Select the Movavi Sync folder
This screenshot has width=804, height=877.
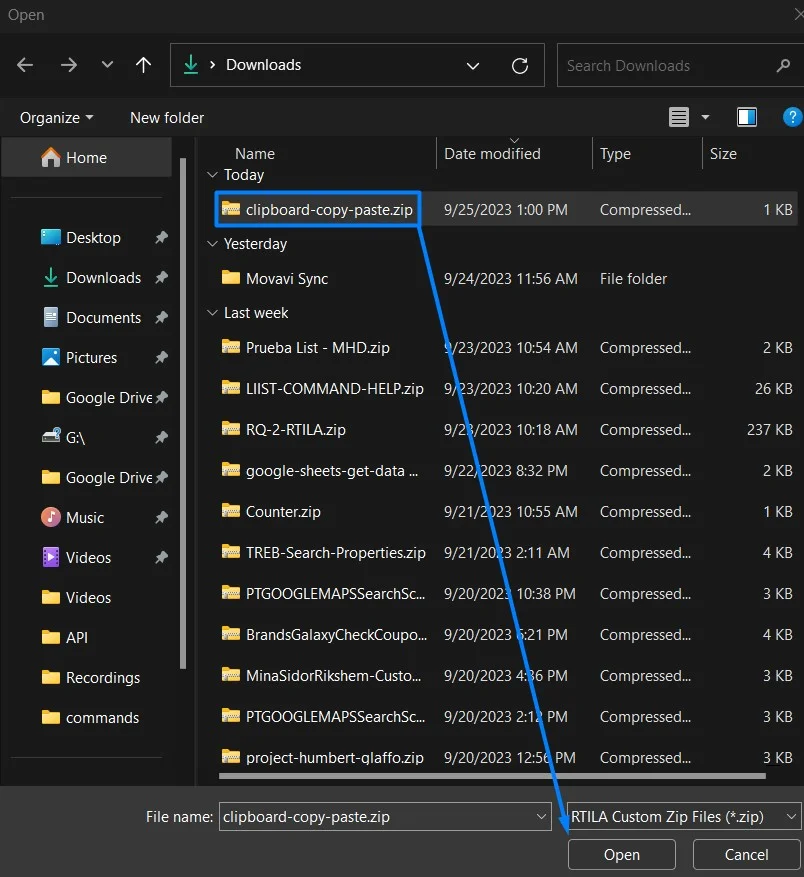click(286, 279)
